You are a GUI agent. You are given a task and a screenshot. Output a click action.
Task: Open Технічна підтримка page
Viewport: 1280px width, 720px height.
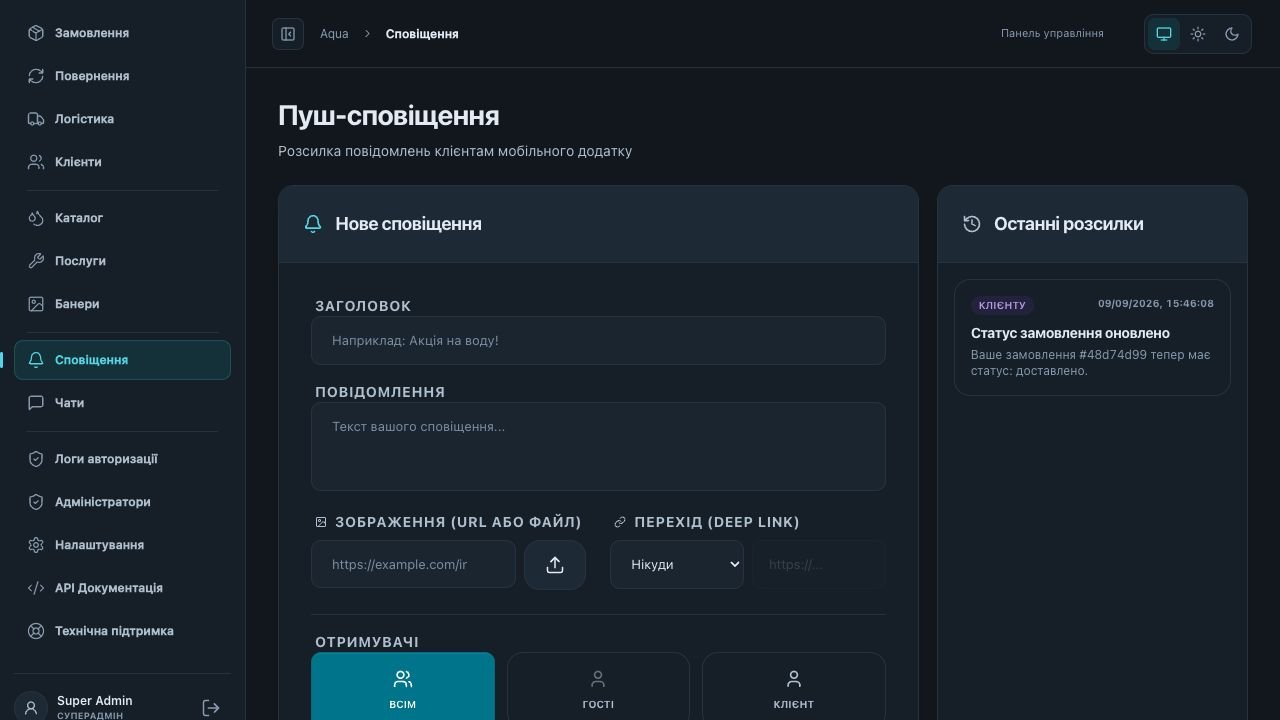(x=122, y=631)
